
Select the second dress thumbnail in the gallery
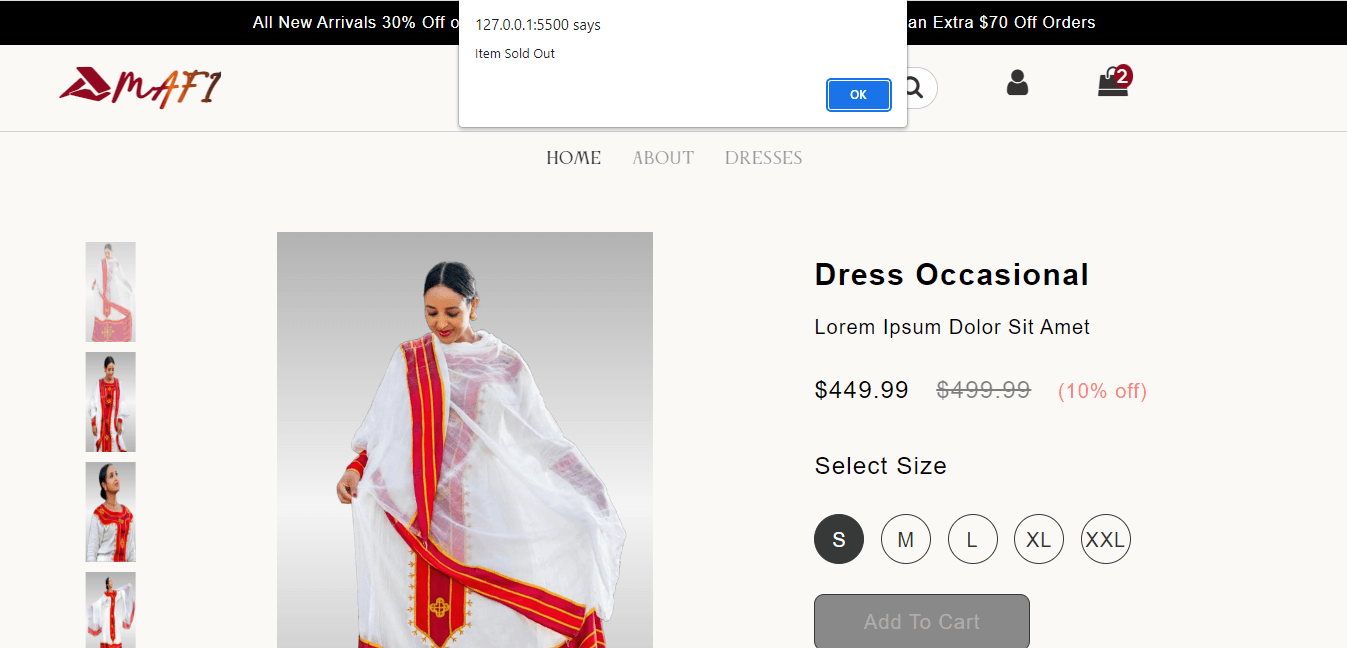pyautogui.click(x=110, y=402)
